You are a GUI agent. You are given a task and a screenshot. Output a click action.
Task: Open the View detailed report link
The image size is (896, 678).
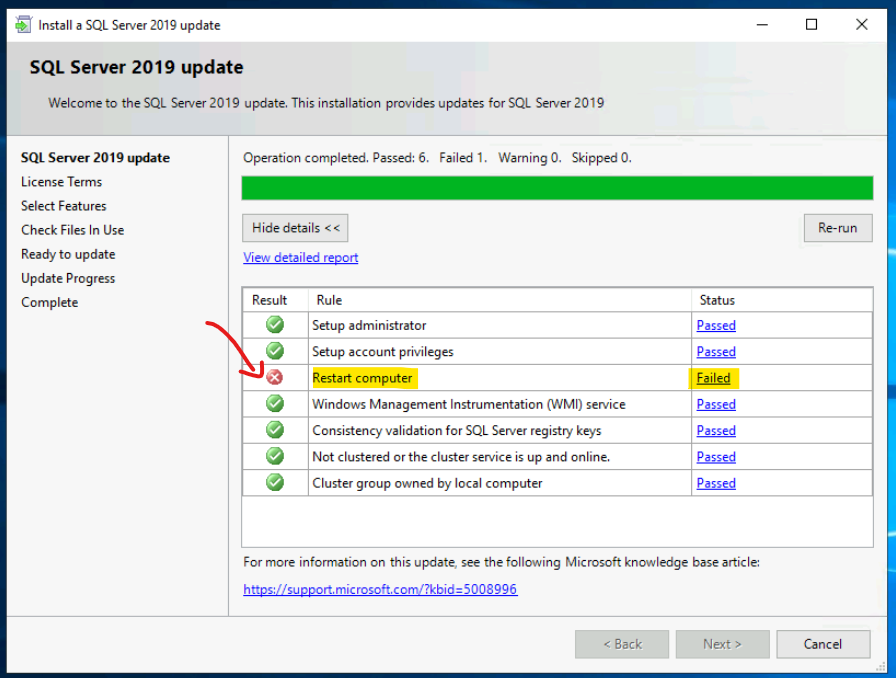coord(301,257)
